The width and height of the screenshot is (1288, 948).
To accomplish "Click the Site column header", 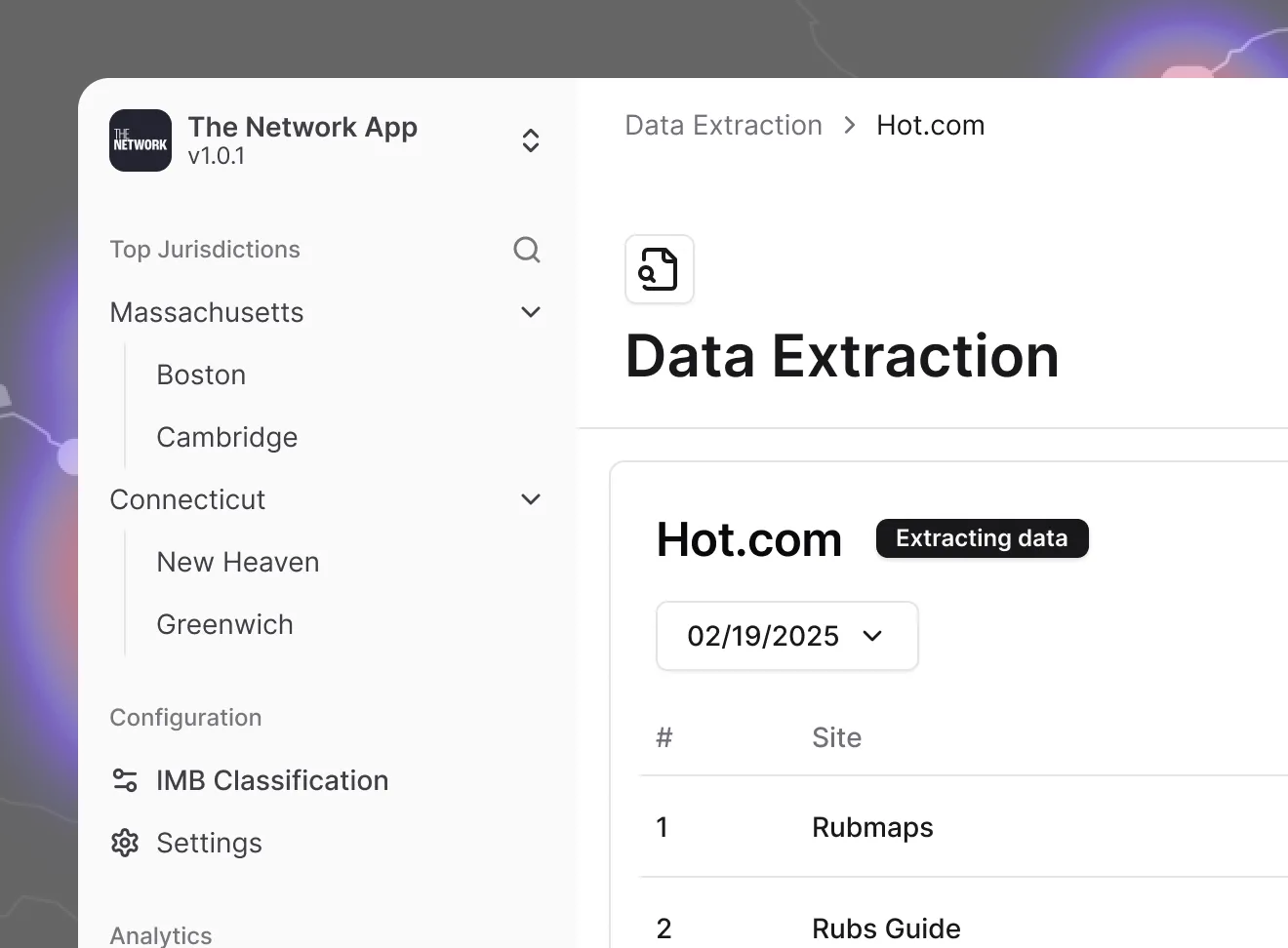I will (837, 737).
